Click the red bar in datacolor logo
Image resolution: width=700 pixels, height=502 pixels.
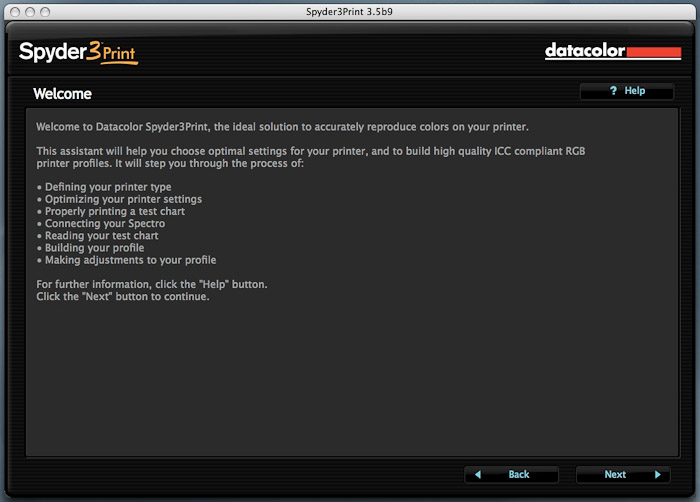(x=653, y=52)
